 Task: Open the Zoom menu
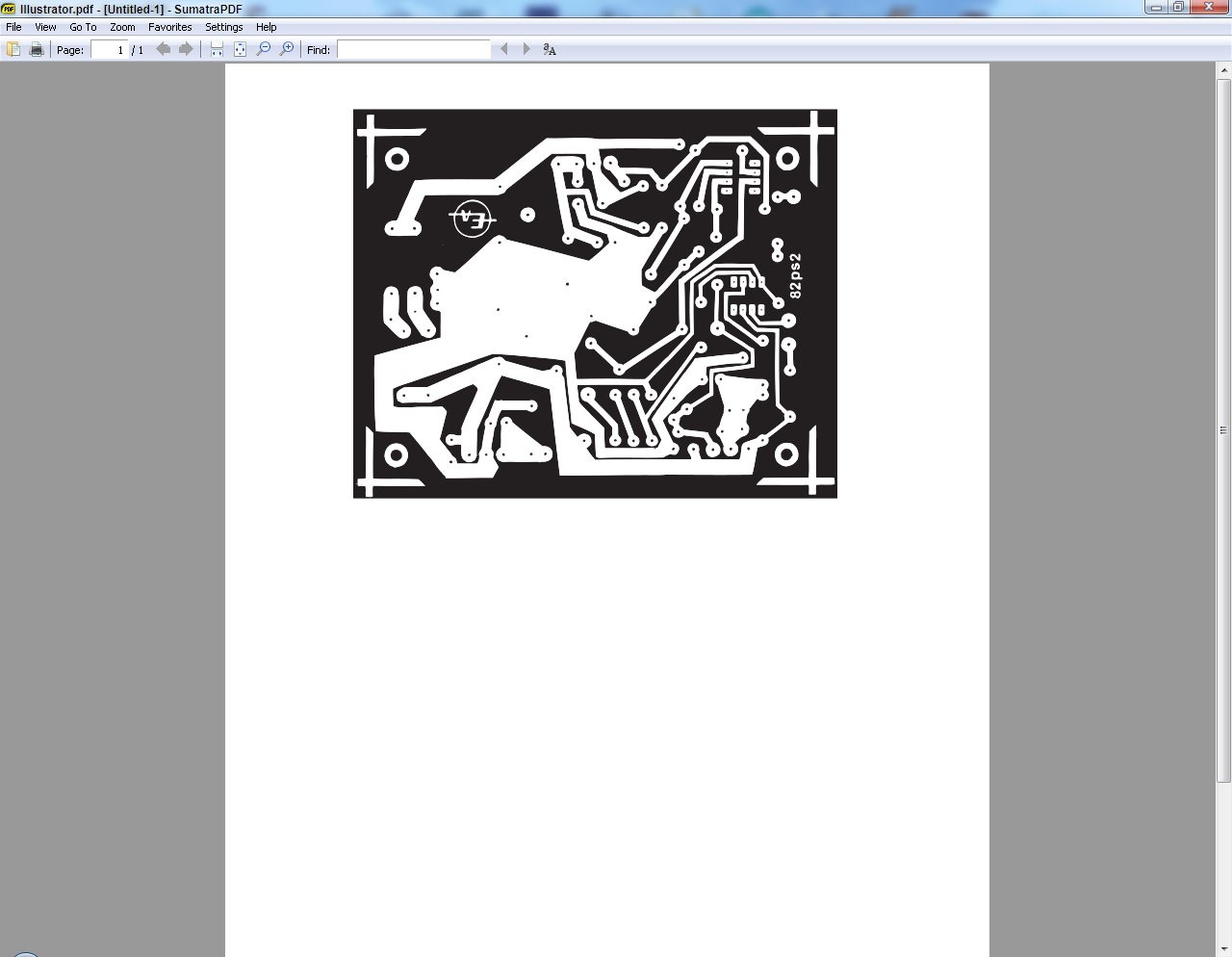pyautogui.click(x=121, y=27)
